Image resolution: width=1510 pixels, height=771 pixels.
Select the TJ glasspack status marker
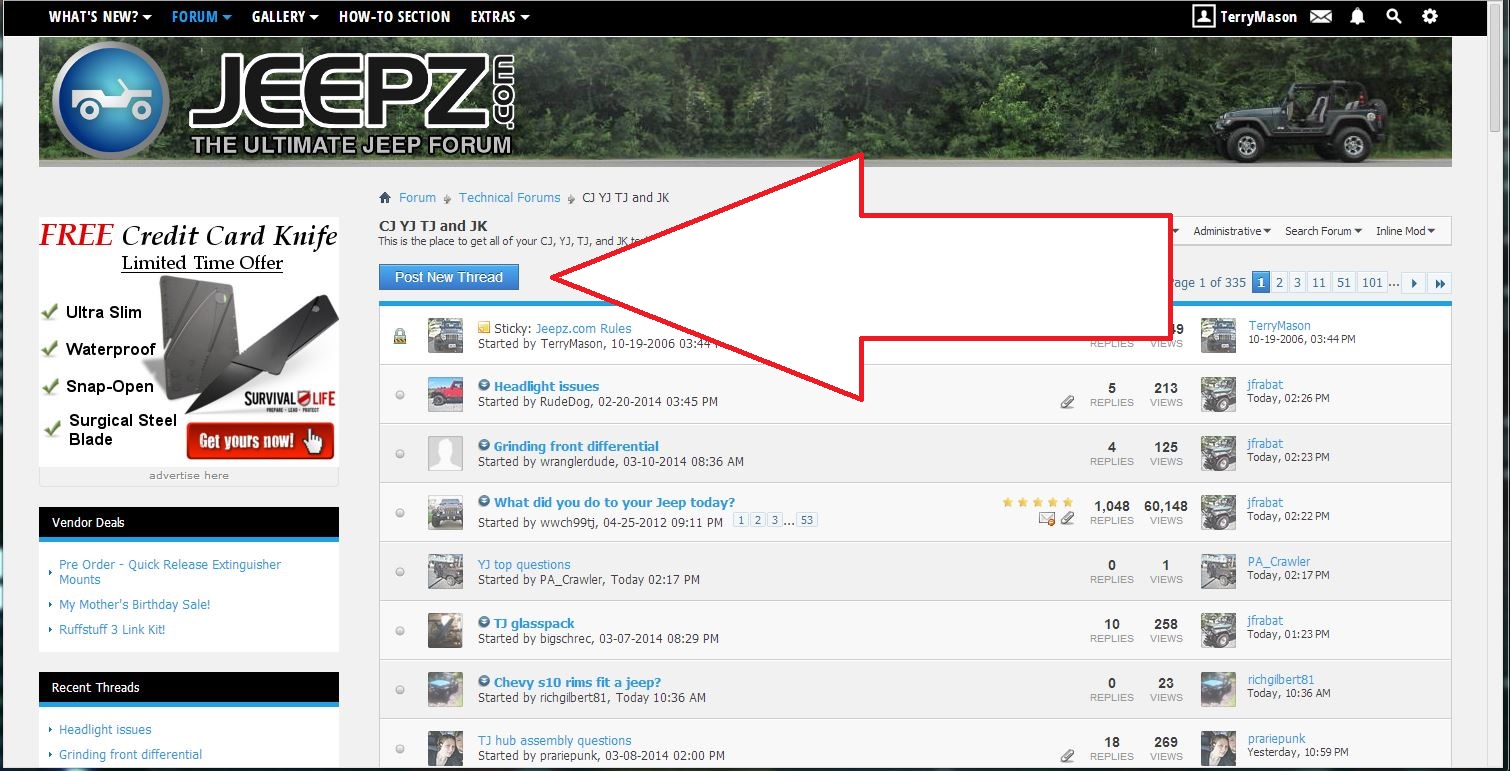(x=401, y=631)
